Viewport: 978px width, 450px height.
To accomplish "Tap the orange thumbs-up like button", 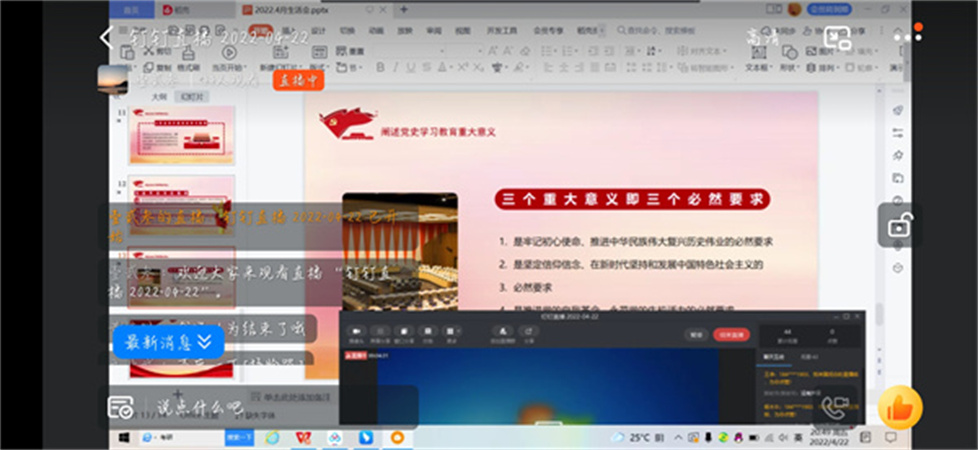I will [x=899, y=407].
